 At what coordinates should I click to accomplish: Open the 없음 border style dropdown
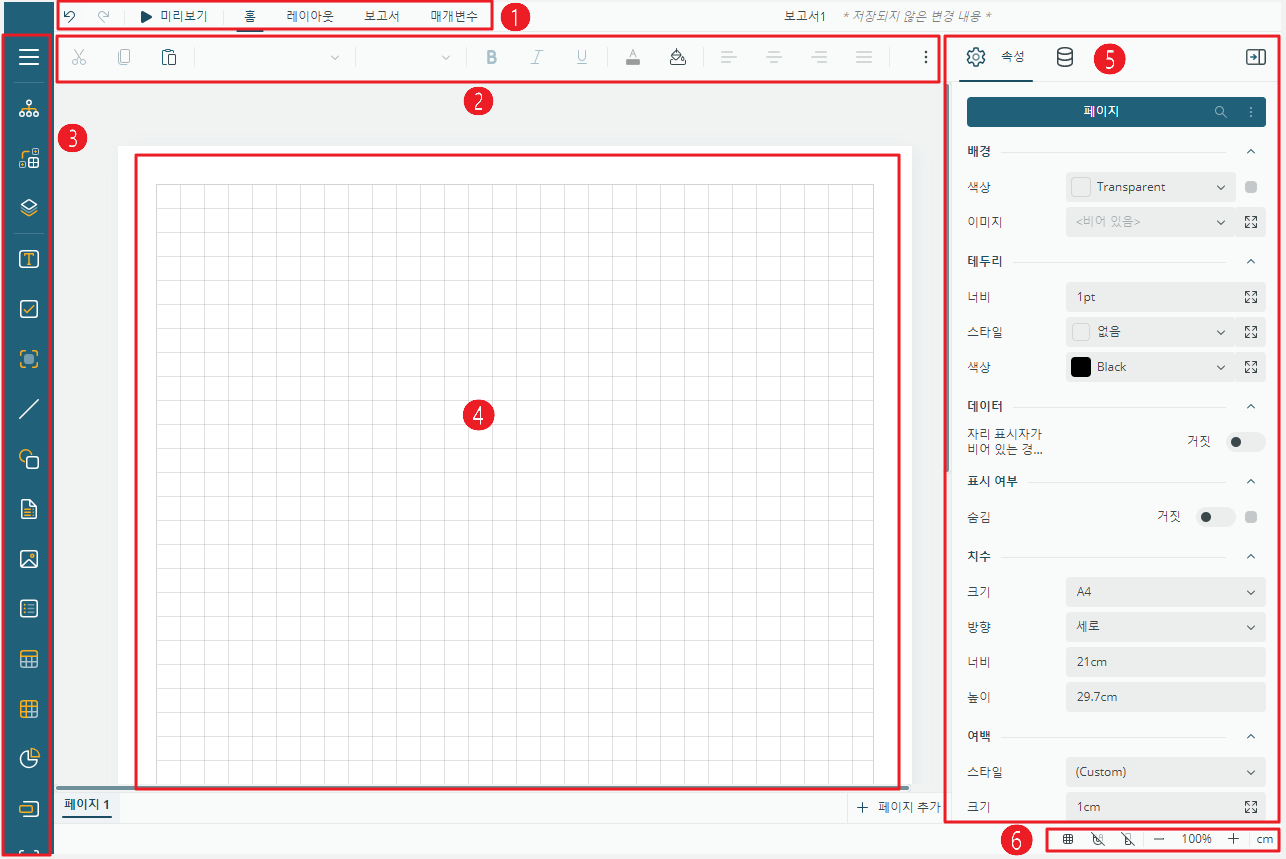coord(1150,332)
